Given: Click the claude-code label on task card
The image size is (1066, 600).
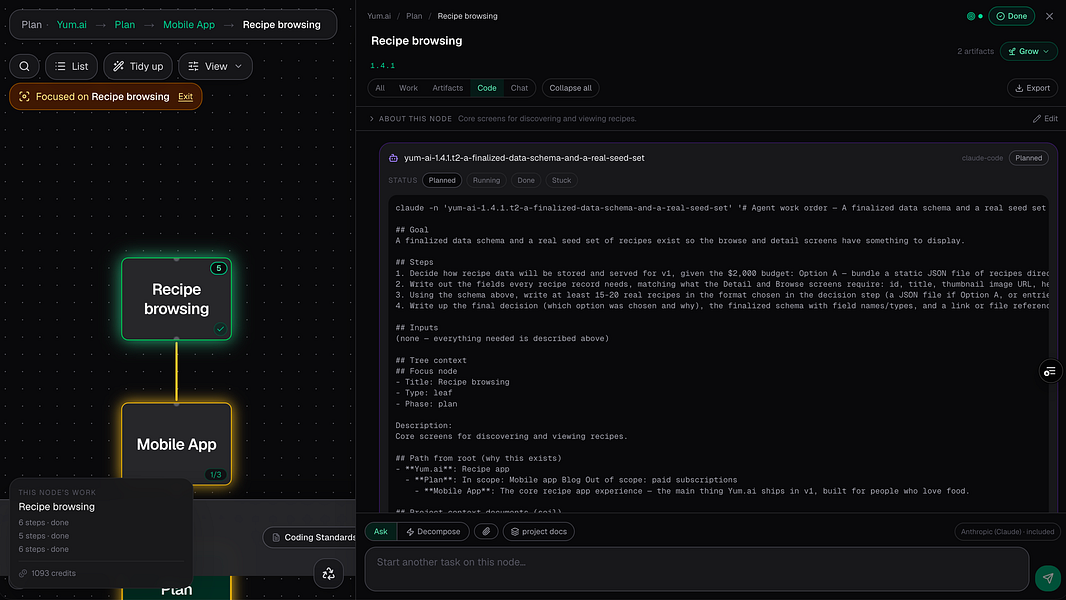Looking at the screenshot, I should [982, 158].
